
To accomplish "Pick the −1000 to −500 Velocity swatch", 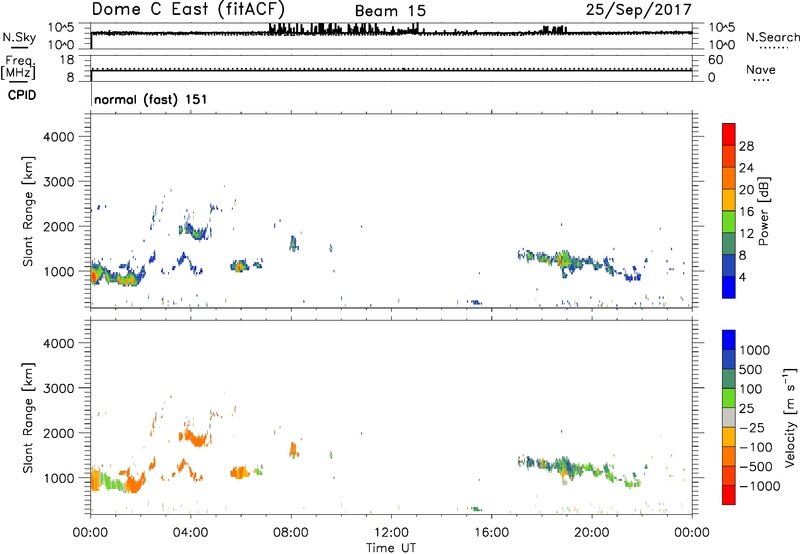I will point(729,475).
